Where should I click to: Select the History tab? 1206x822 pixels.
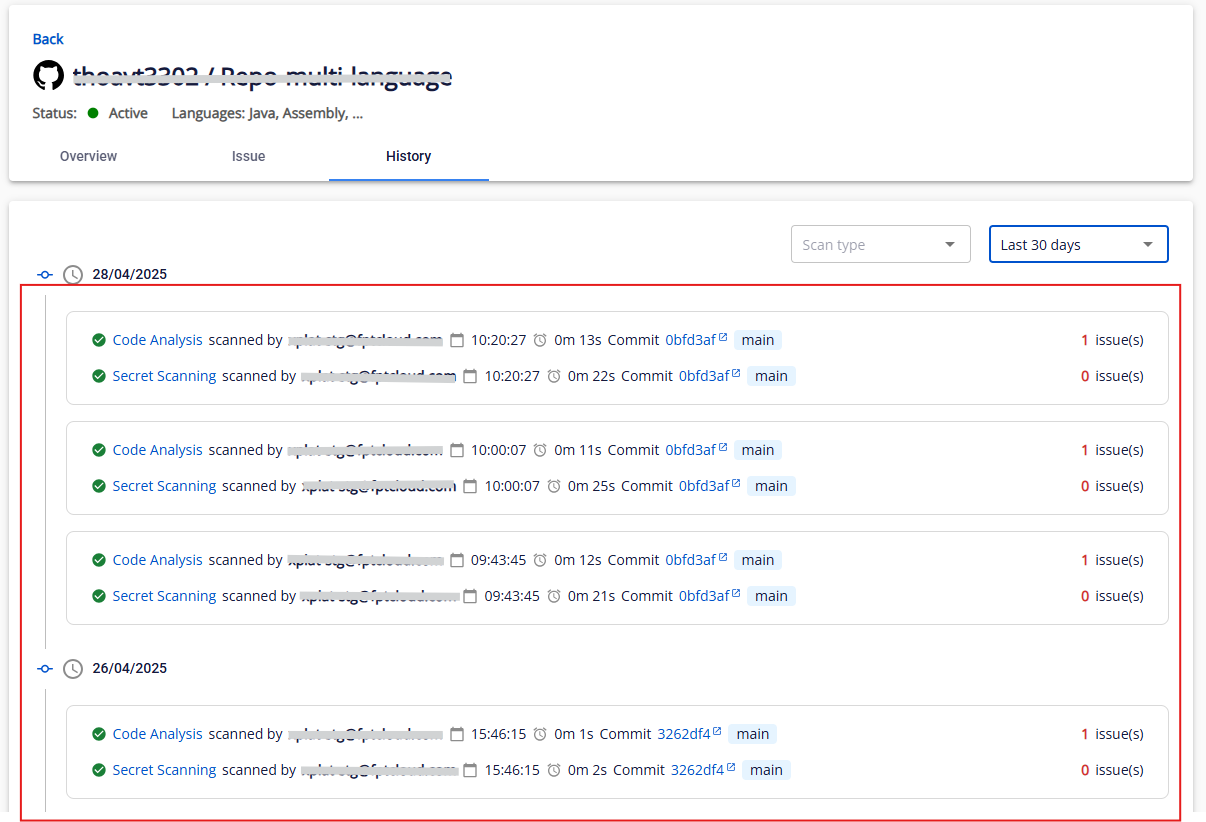(x=408, y=156)
